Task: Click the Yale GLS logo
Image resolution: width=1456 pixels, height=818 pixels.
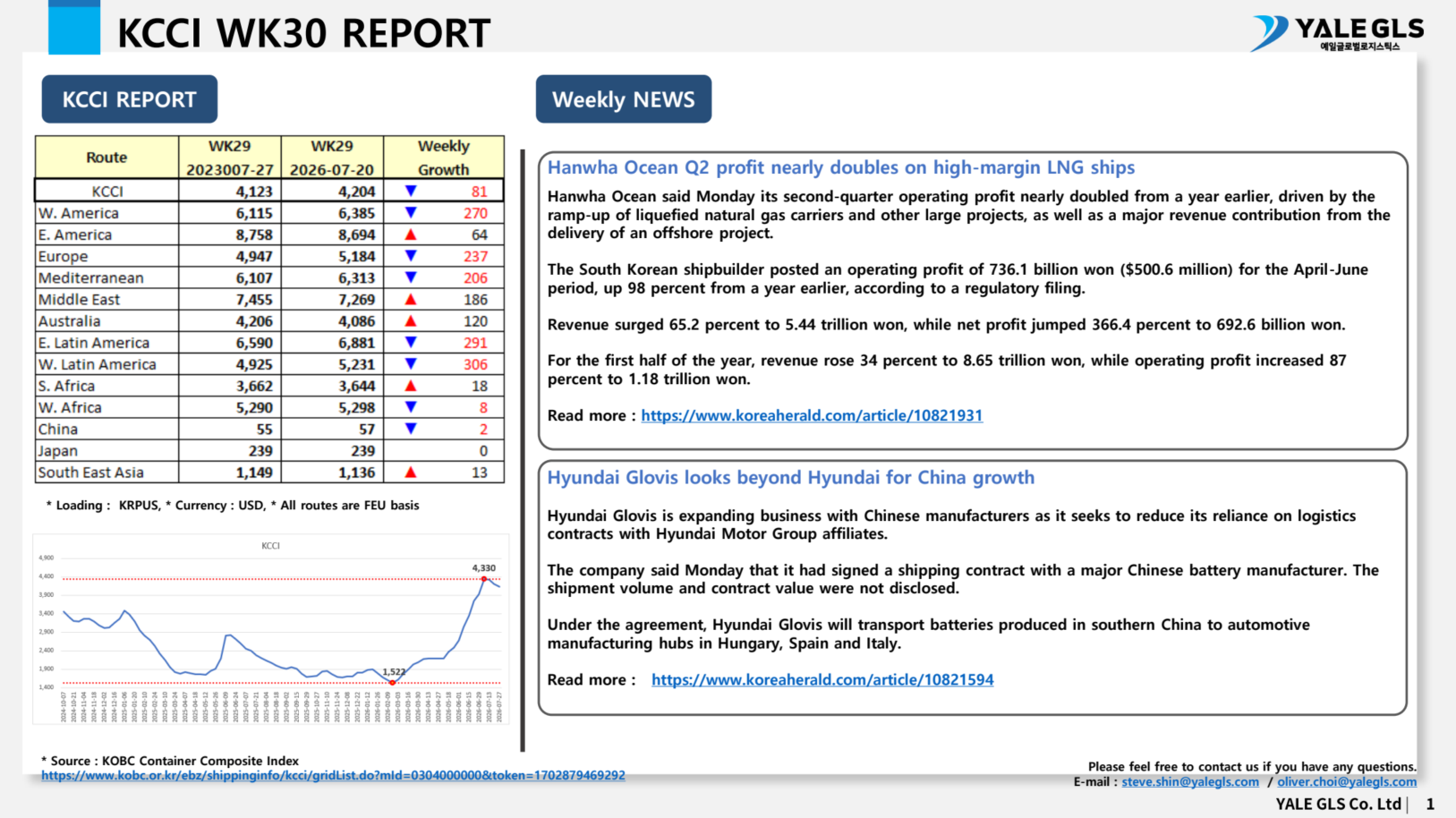Action: click(x=1338, y=33)
